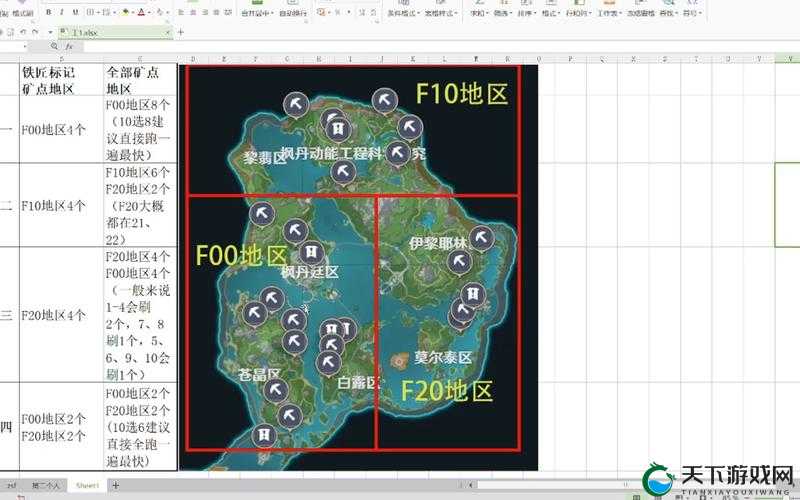Image resolution: width=800 pixels, height=500 pixels.
Task: Select the cell starting F10地区6个
Action: (x=140, y=205)
